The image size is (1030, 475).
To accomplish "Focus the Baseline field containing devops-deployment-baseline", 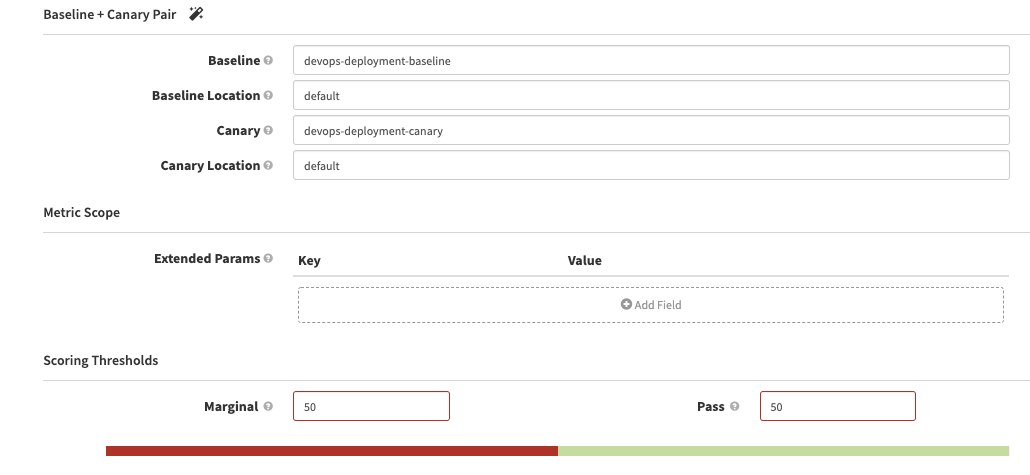I will [651, 61].
